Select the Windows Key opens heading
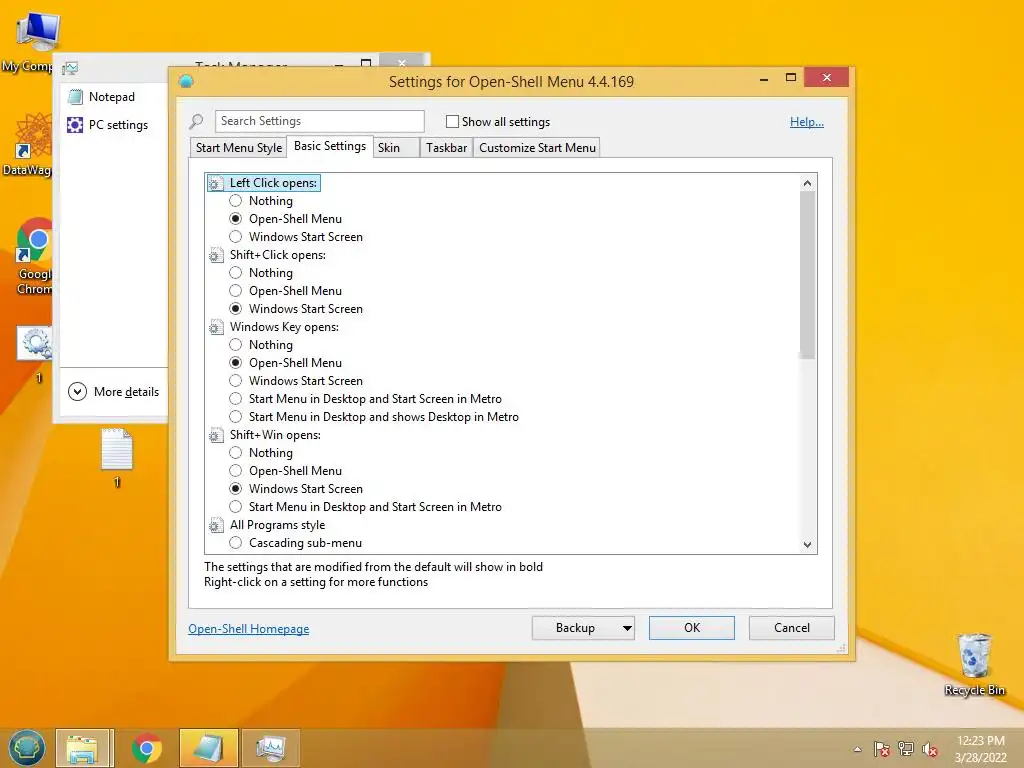 (x=284, y=327)
